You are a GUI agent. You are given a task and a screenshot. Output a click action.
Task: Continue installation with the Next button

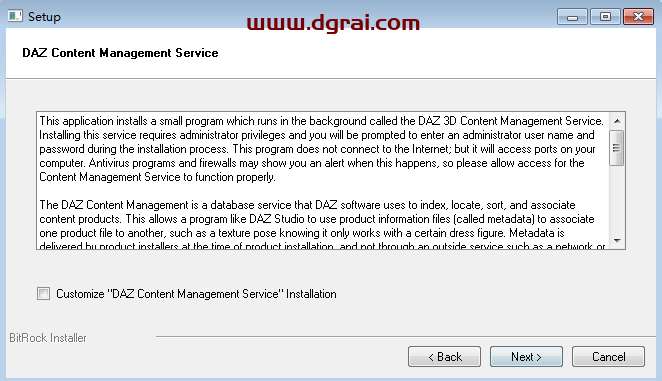tap(526, 357)
